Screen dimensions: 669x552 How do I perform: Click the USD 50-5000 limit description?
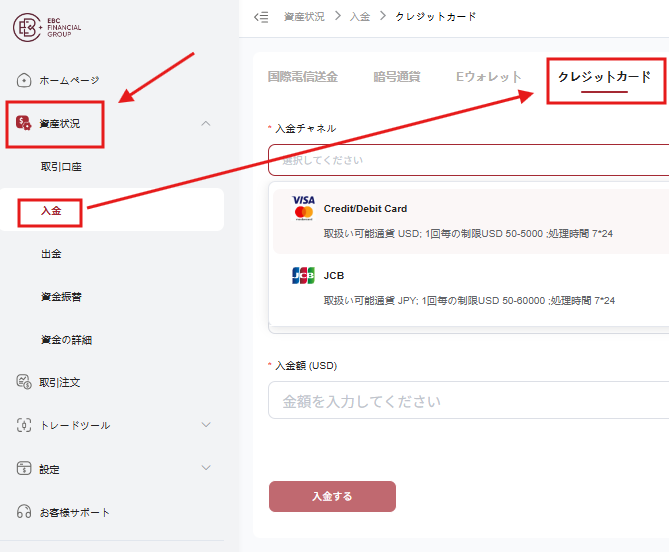pos(468,234)
